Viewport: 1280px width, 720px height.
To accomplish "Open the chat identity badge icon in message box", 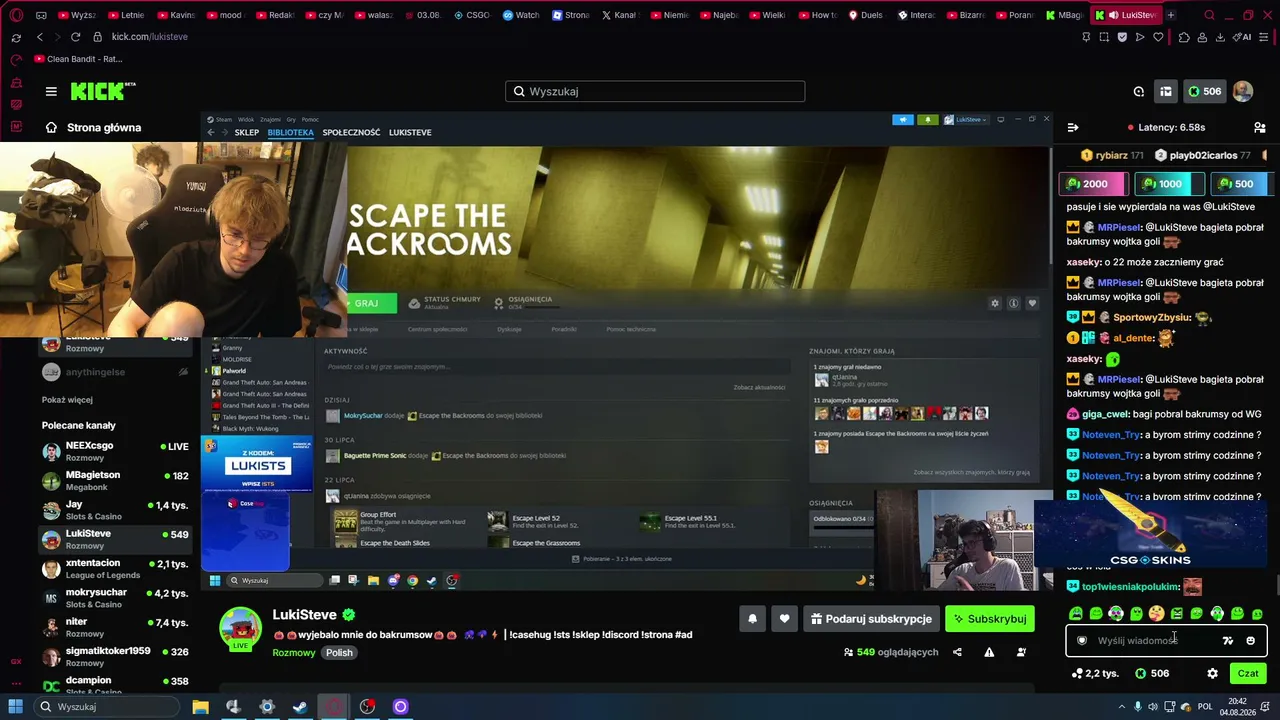I will 1081,640.
